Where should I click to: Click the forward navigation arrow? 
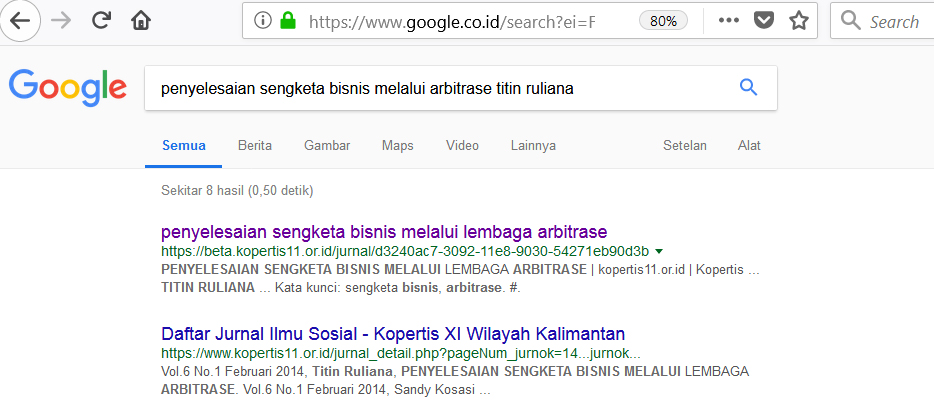(60, 20)
